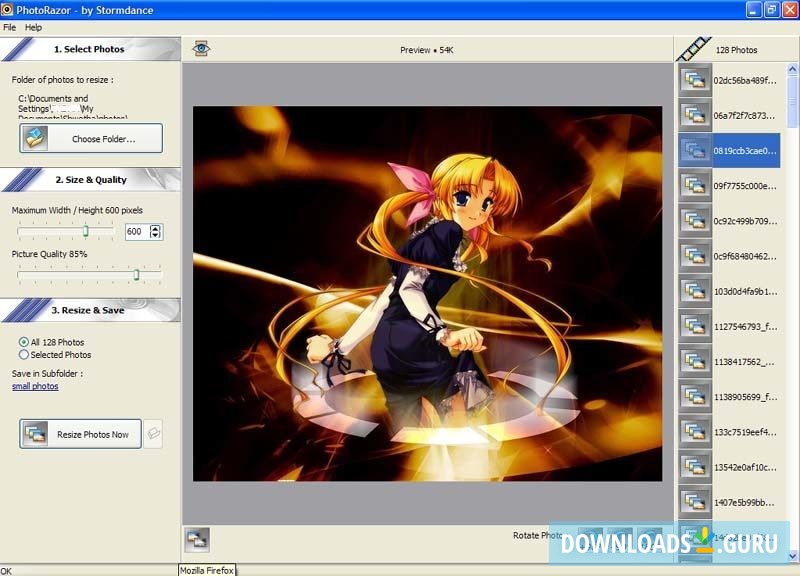800x576 pixels.
Task: Click thumbnail icon for 0819ccb3cae0 photo
Action: coord(695,151)
